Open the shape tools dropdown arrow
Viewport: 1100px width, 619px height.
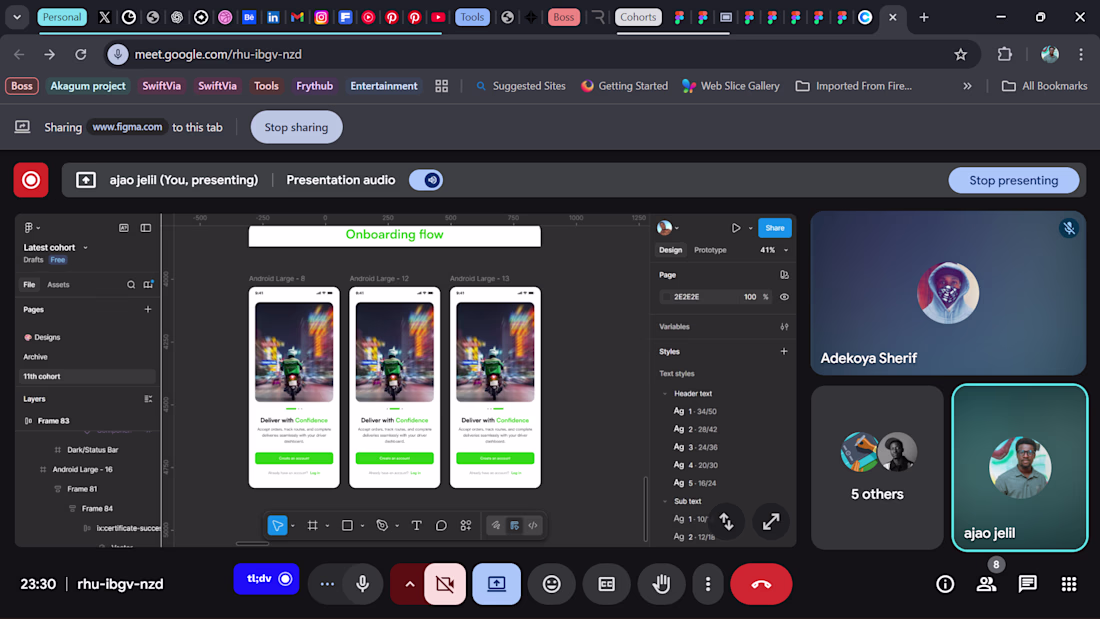pyautogui.click(x=362, y=526)
